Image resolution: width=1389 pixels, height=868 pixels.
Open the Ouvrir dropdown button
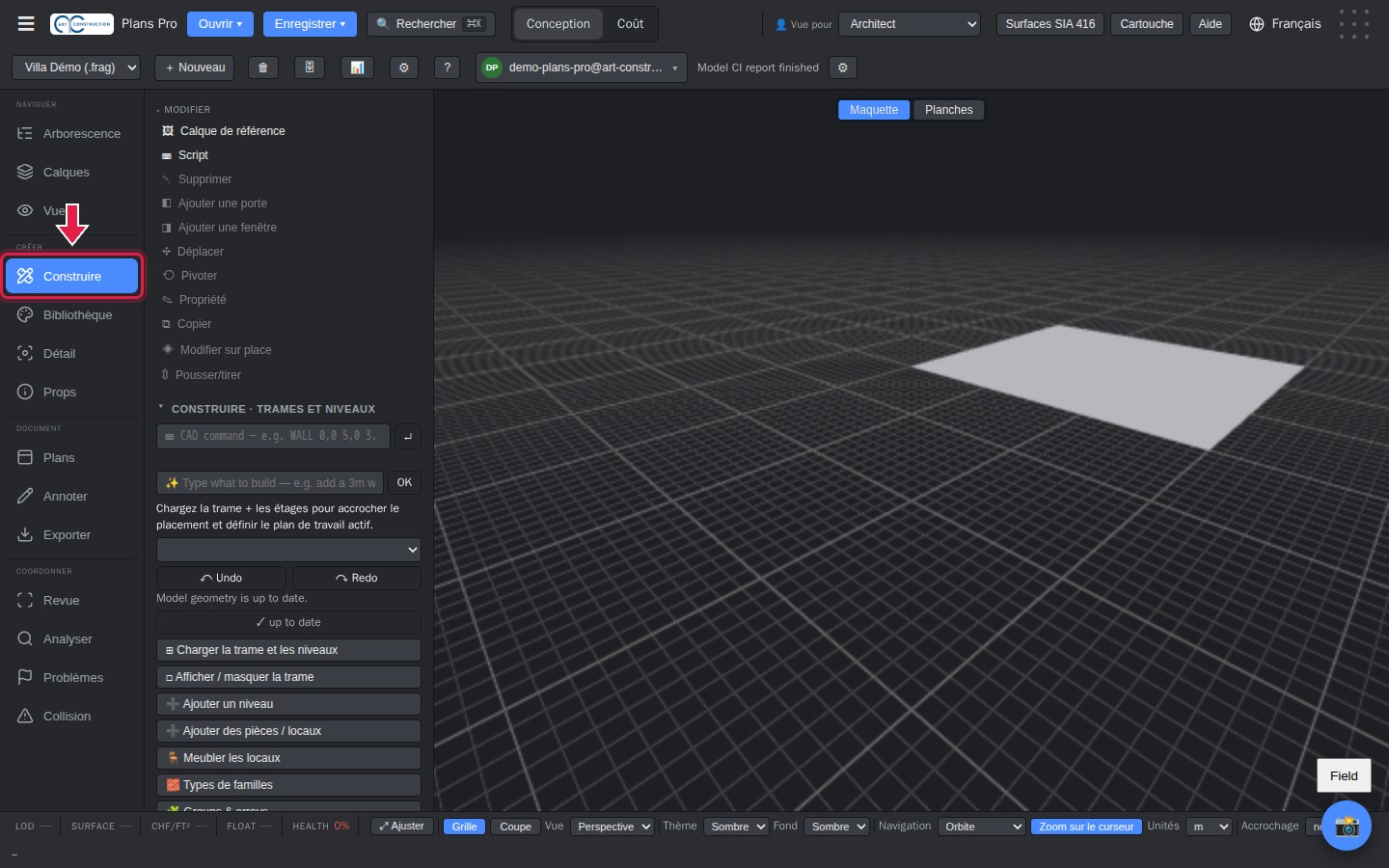[220, 24]
